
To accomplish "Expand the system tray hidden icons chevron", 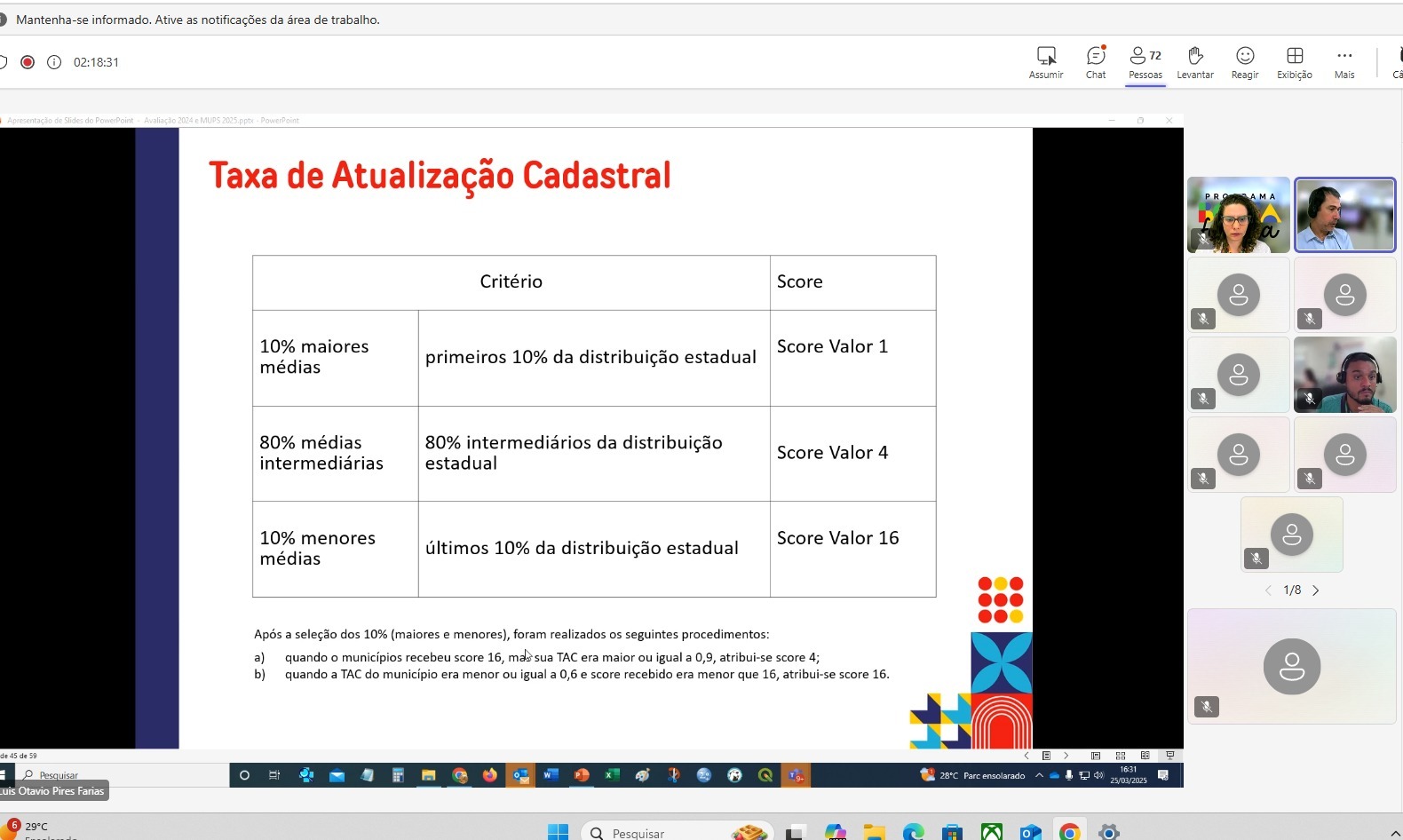I will tap(1396, 833).
